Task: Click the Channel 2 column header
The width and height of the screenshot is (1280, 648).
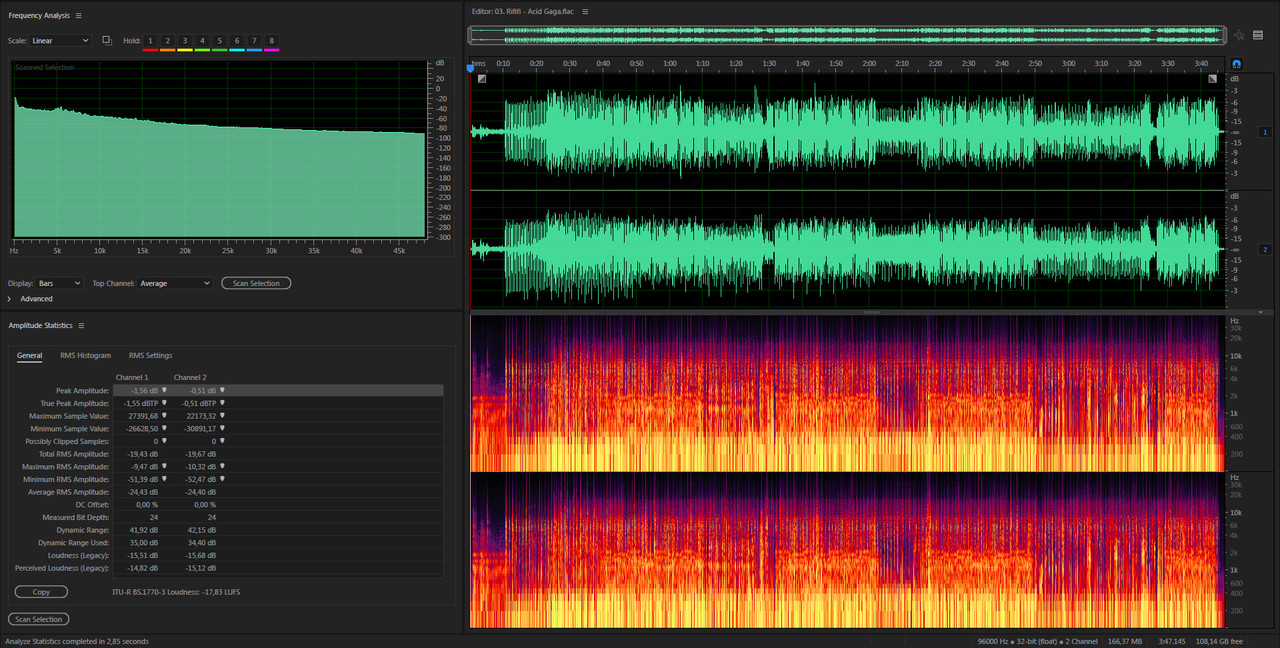Action: pyautogui.click(x=190, y=377)
